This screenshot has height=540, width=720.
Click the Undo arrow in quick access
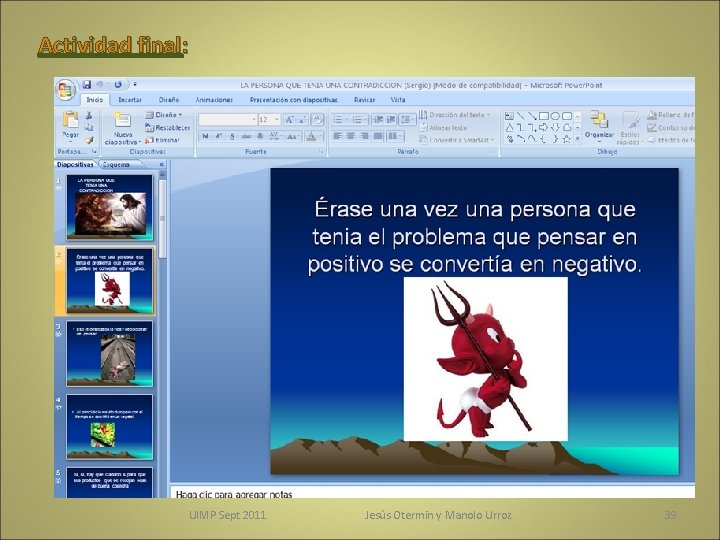click(100, 84)
